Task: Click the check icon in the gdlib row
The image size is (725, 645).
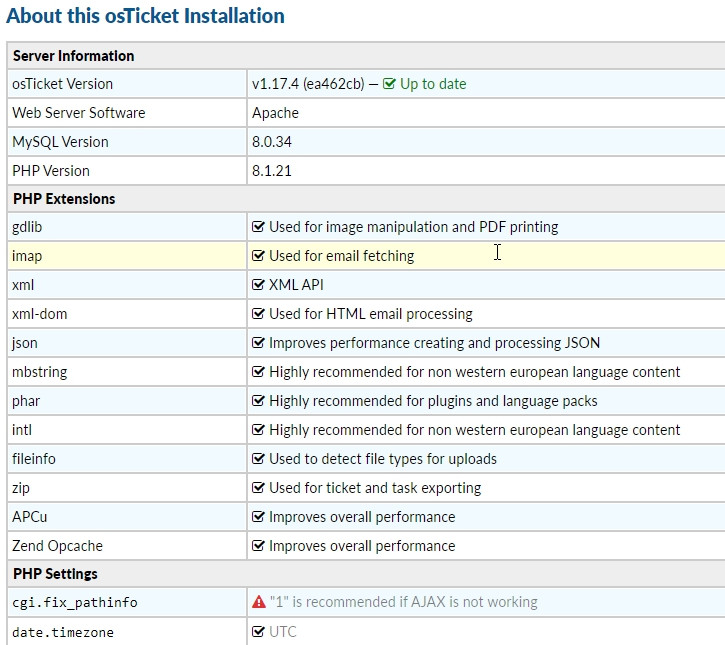Action: tap(258, 227)
